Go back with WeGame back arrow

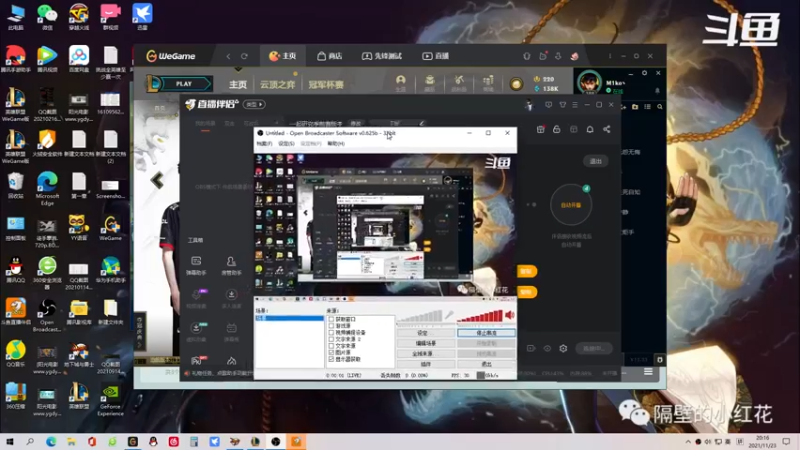(x=228, y=56)
